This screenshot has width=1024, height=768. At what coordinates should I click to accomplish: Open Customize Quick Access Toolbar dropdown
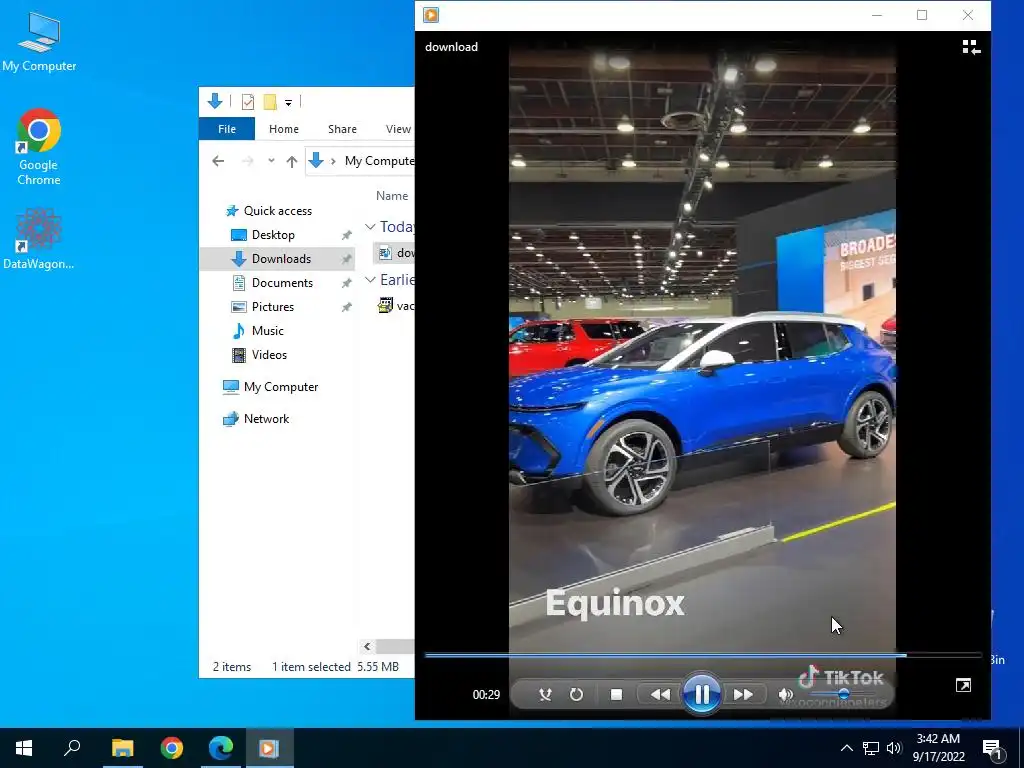(x=288, y=103)
